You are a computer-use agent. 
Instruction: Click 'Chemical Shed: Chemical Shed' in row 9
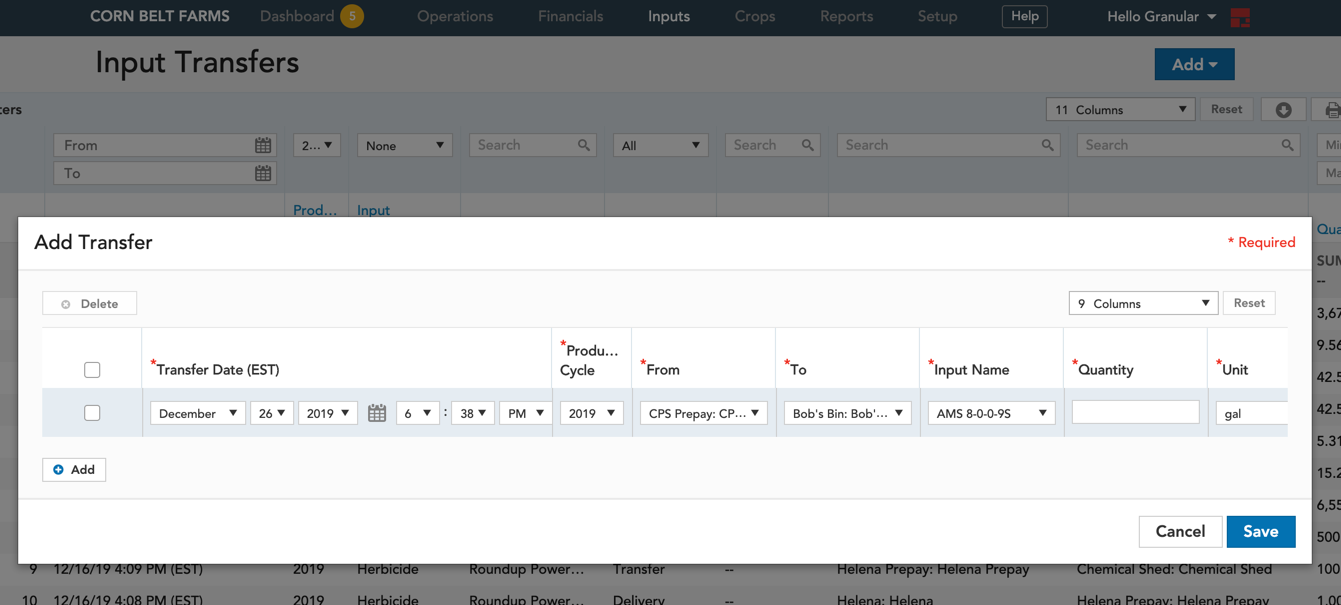(1174, 569)
